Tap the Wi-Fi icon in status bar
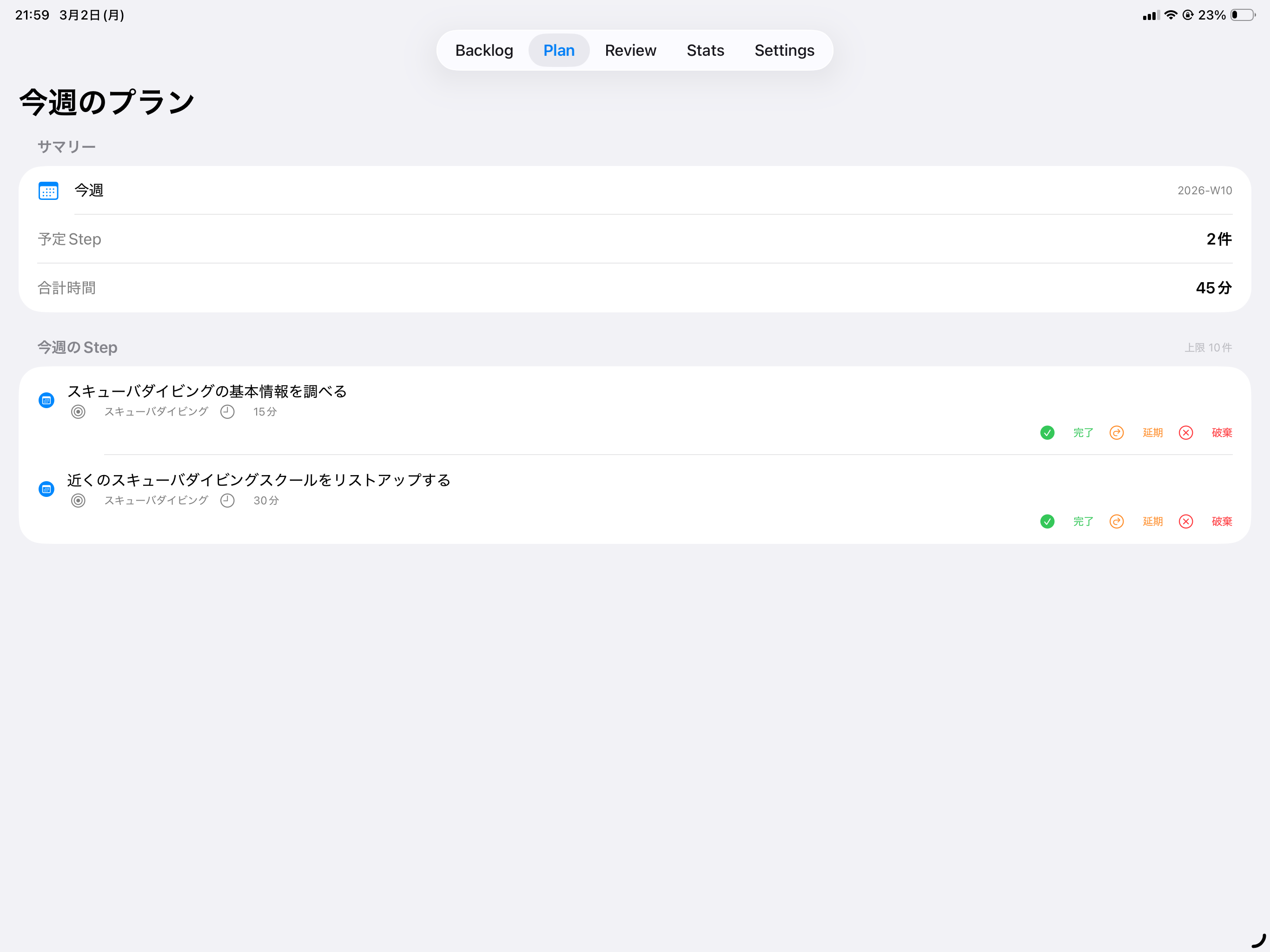The height and width of the screenshot is (952, 1270). point(1170,15)
